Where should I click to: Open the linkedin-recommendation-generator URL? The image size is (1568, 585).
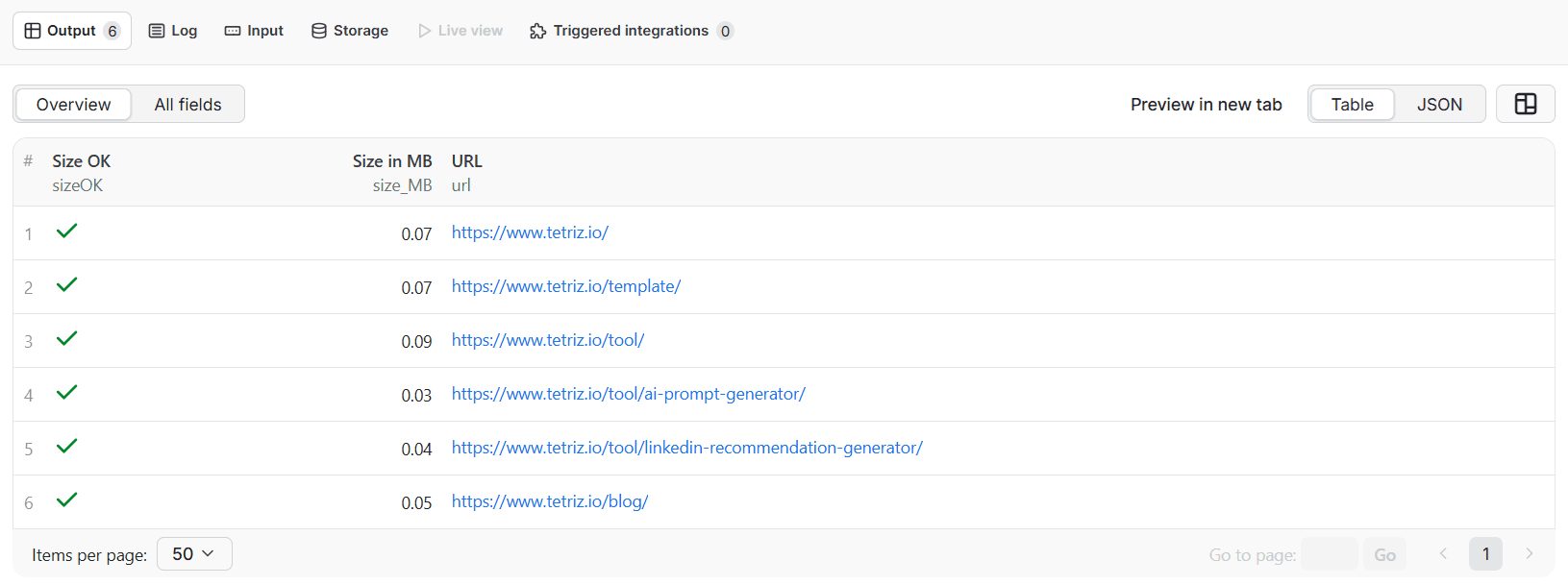[x=687, y=448]
